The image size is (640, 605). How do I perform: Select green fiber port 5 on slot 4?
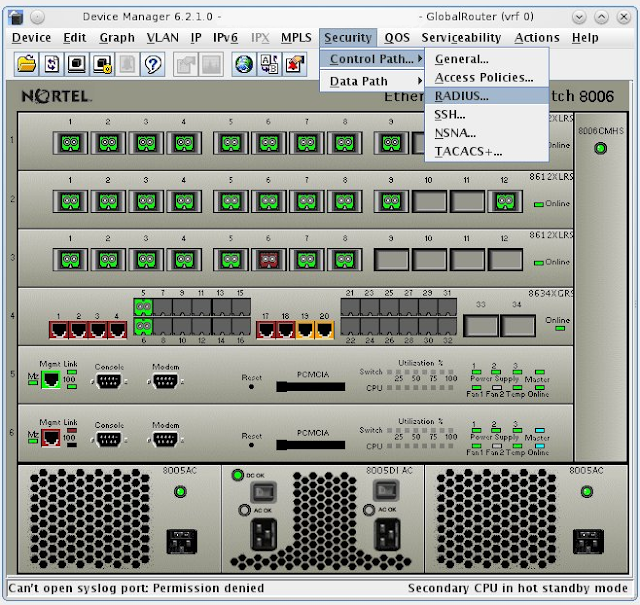click(x=143, y=307)
